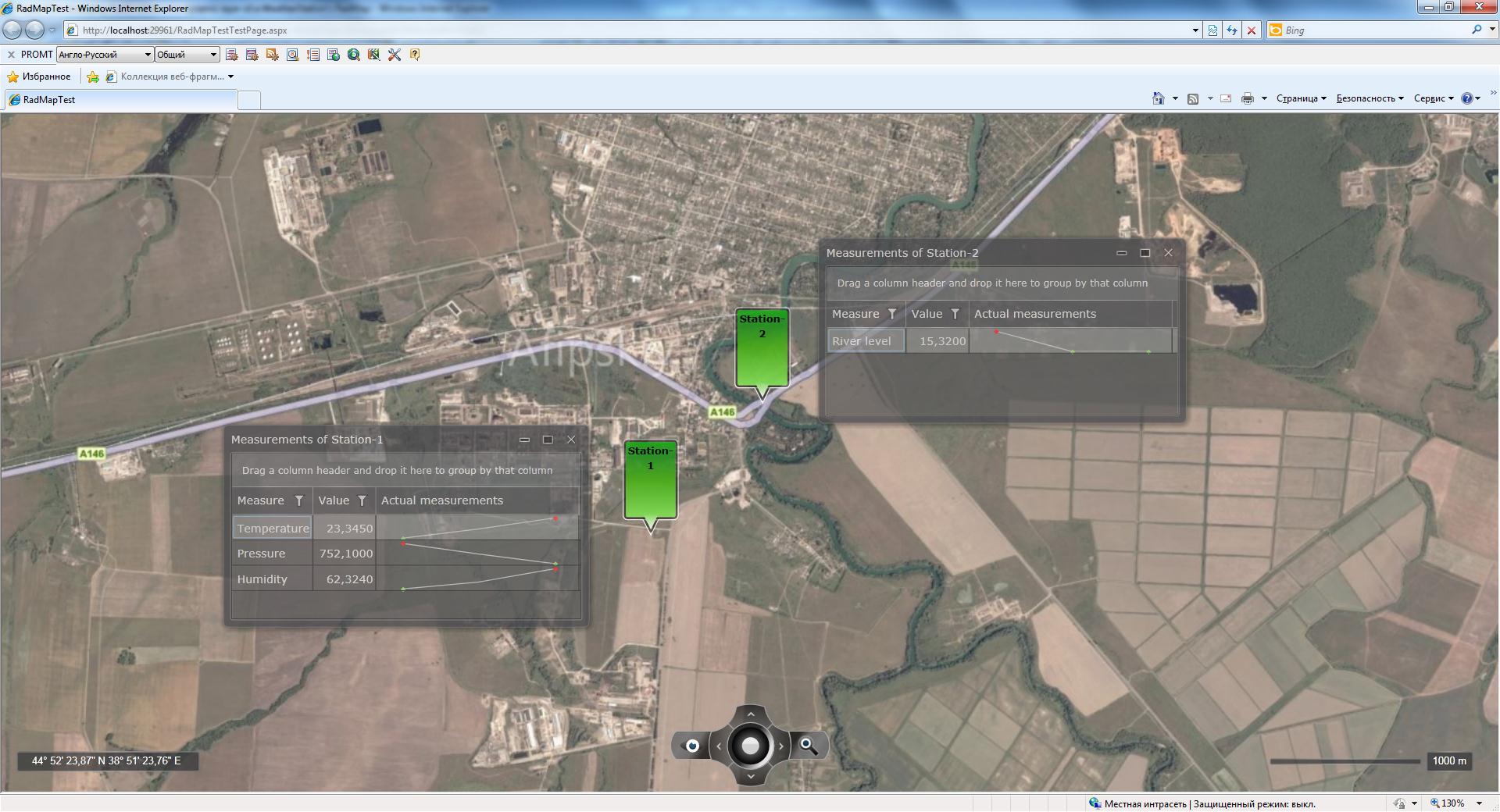
Task: Select the Pressure row cell
Action: [273, 554]
